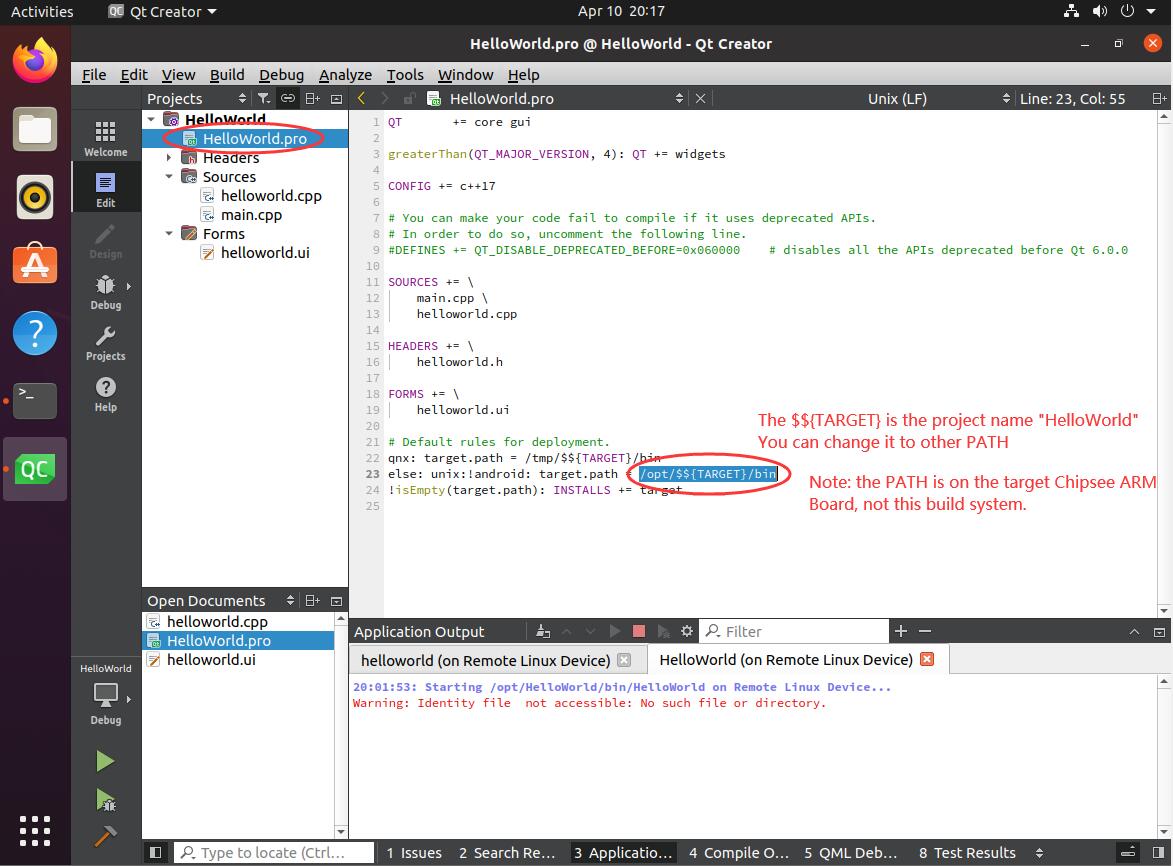Open Application Output settings gear
Screen dimensions: 1173x866
[687, 631]
